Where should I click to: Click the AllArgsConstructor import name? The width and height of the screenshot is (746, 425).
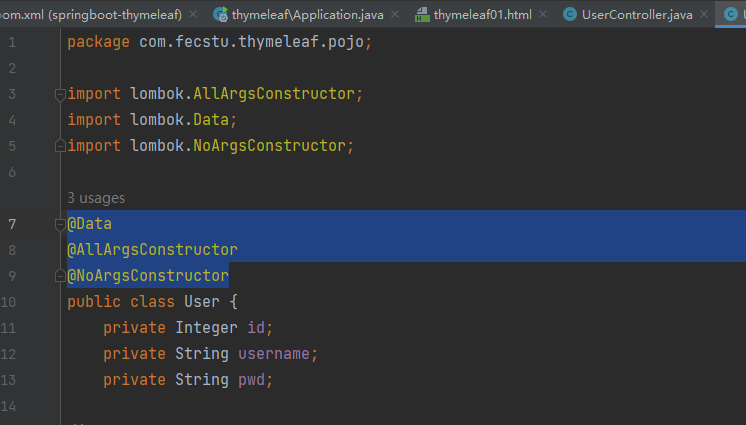tap(274, 94)
